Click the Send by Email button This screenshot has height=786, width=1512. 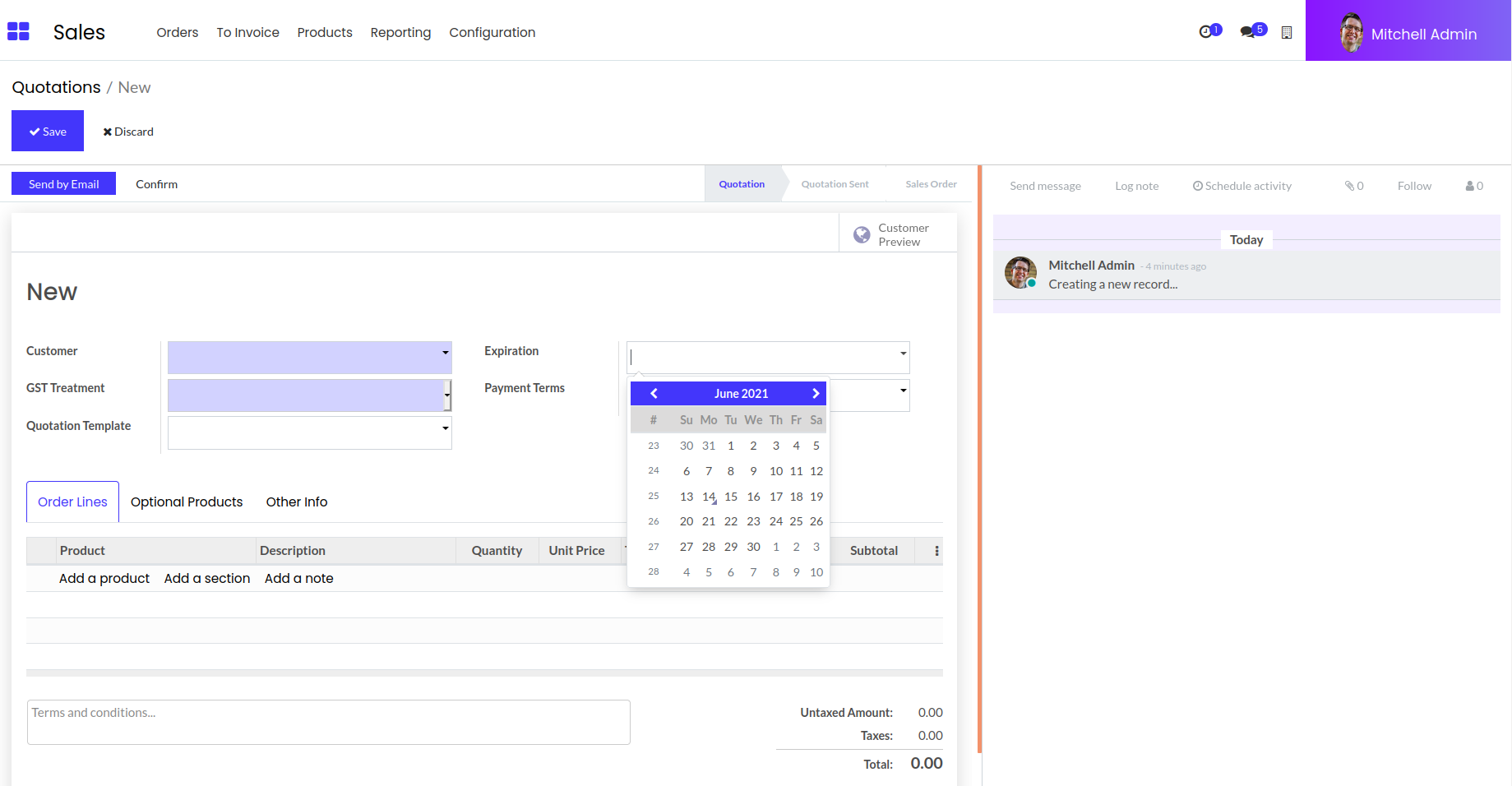coord(63,184)
